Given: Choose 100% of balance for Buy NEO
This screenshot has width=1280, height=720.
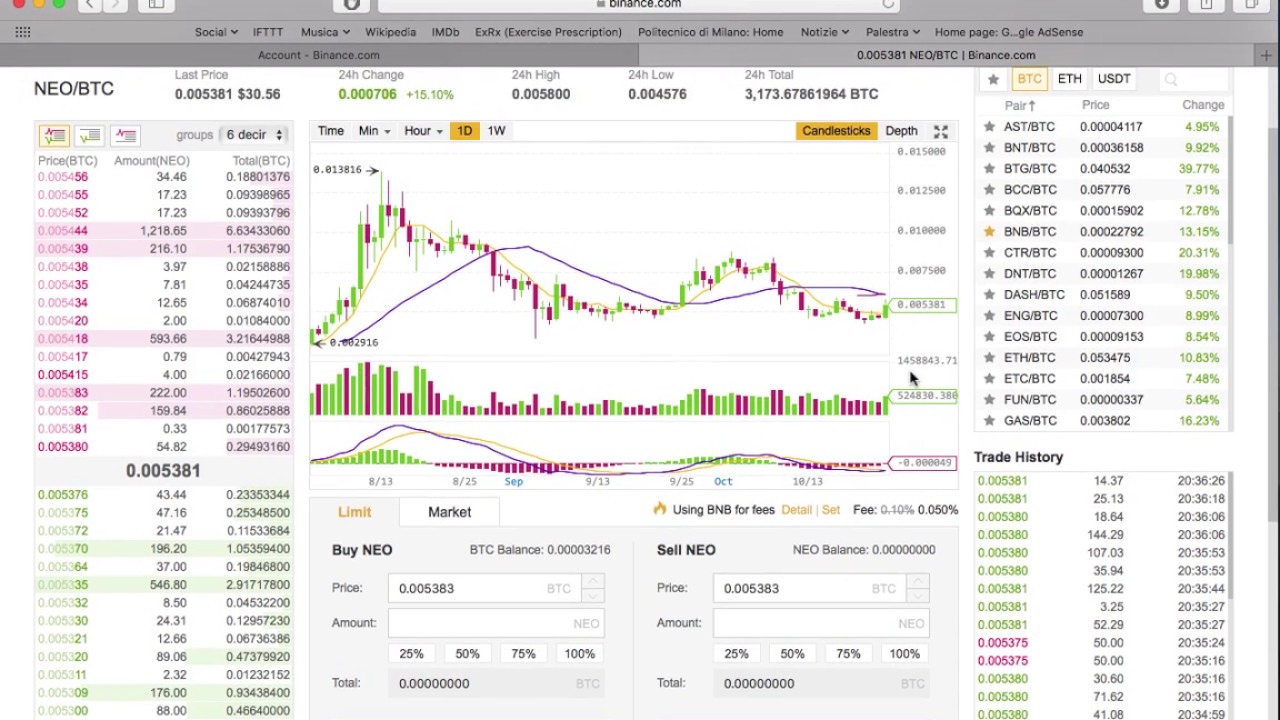Looking at the screenshot, I should pyautogui.click(x=580, y=654).
